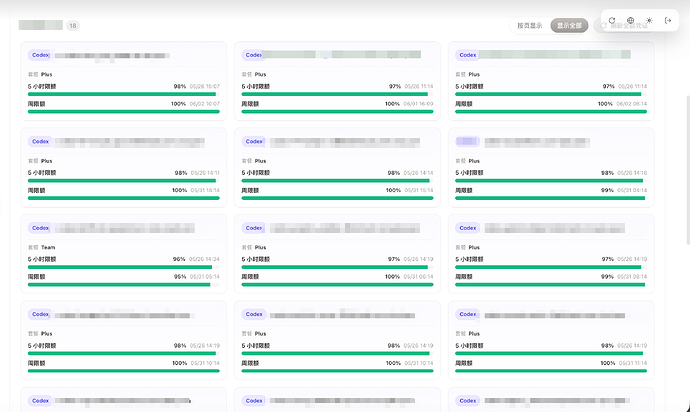The image size is (690, 412).
Task: Click the Codex badge on the card dated 05/26 14:11
Action: 40,141
